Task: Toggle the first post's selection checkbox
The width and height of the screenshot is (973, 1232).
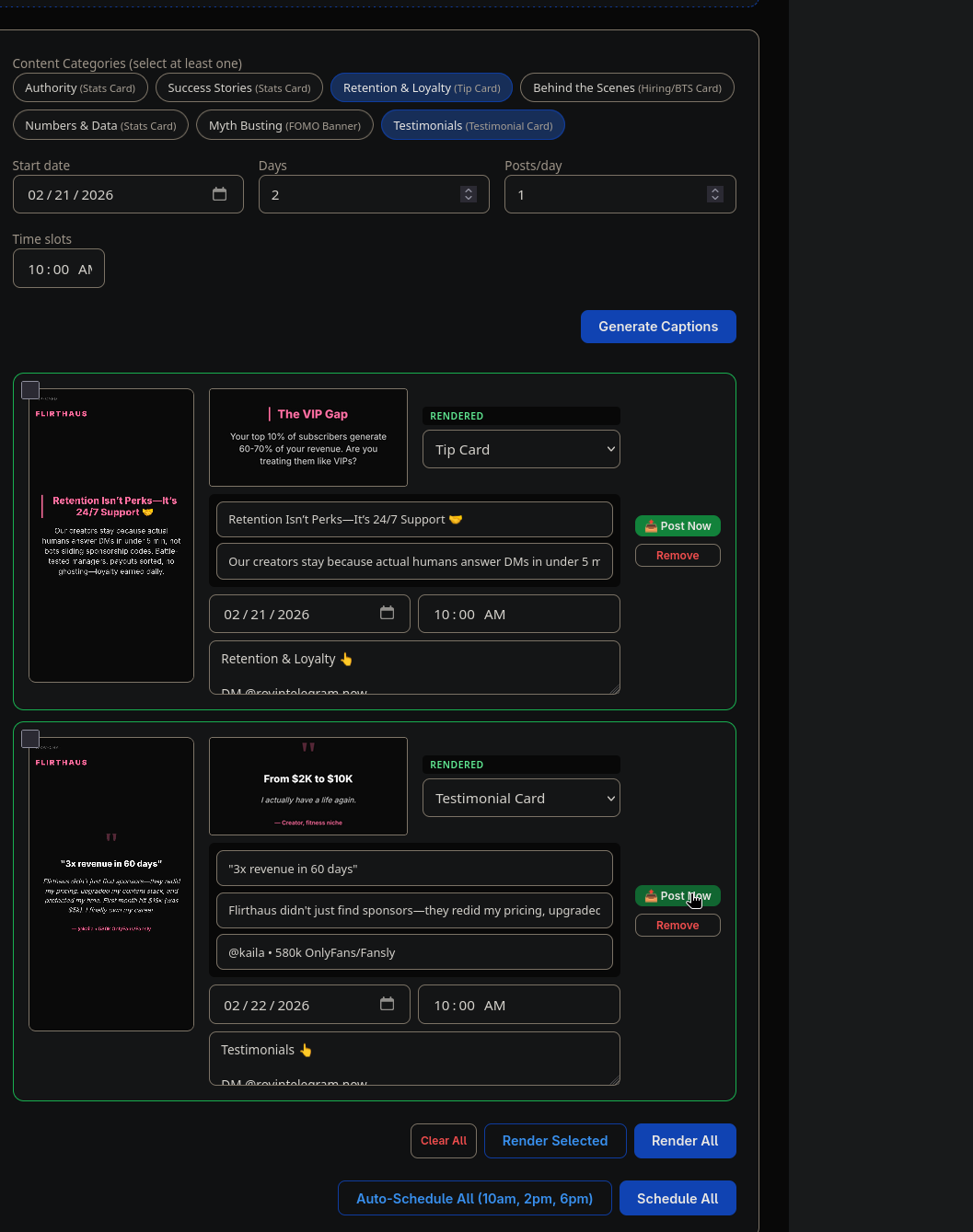Action: (x=30, y=389)
